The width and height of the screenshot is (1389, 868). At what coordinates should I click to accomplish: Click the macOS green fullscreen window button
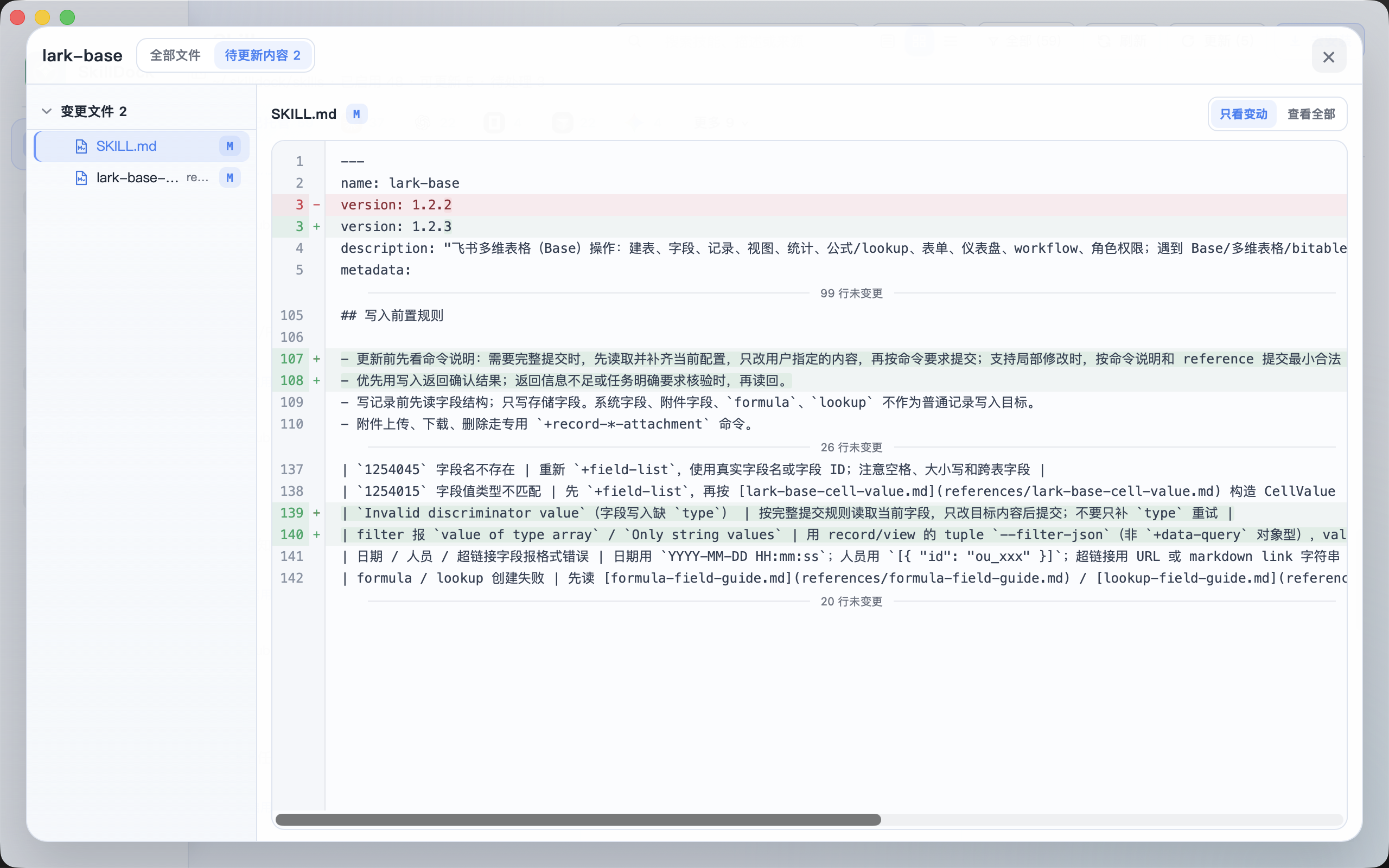click(67, 17)
